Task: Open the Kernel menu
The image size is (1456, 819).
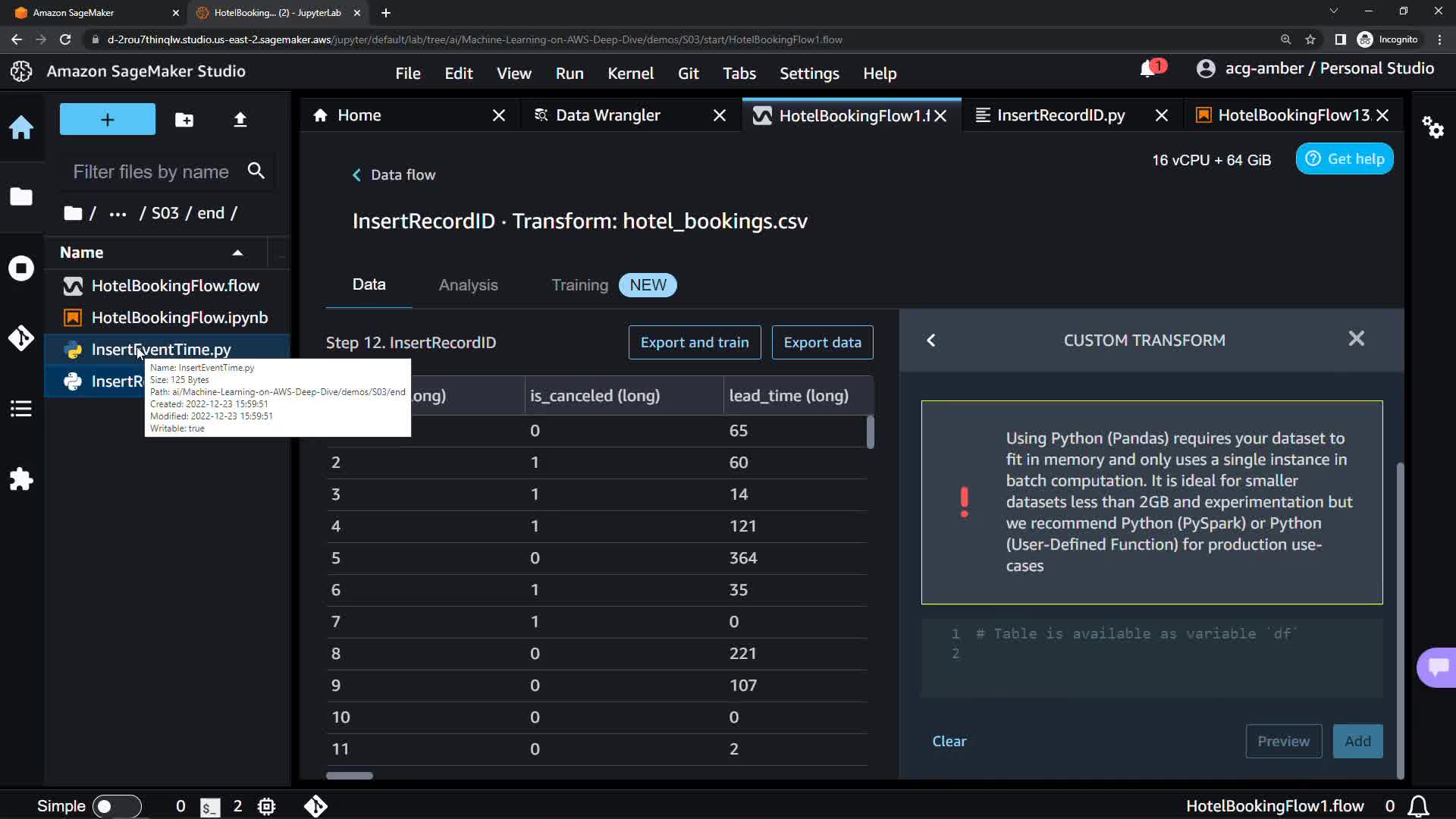Action: [x=630, y=74]
